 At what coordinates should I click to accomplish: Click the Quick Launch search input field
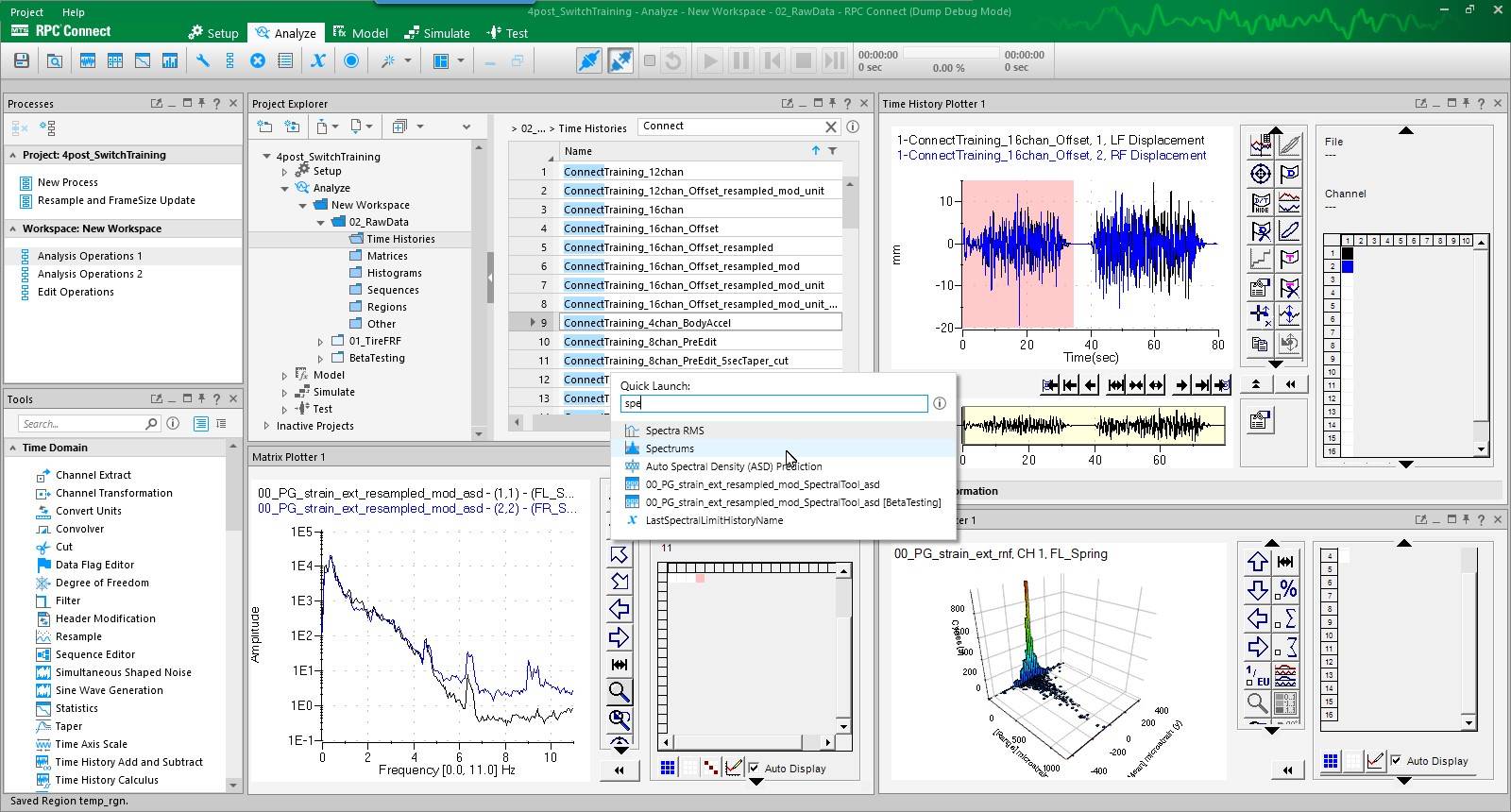point(773,404)
